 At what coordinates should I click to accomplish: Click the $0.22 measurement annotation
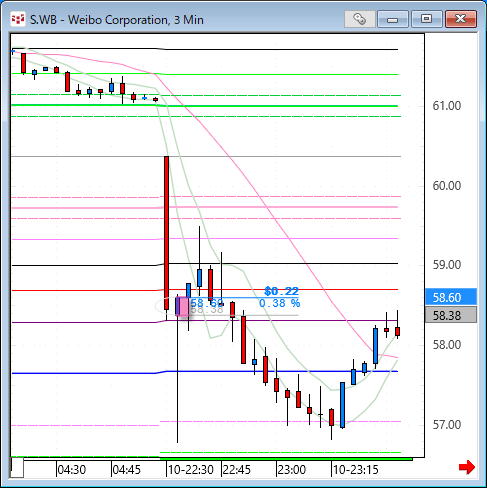(281, 291)
